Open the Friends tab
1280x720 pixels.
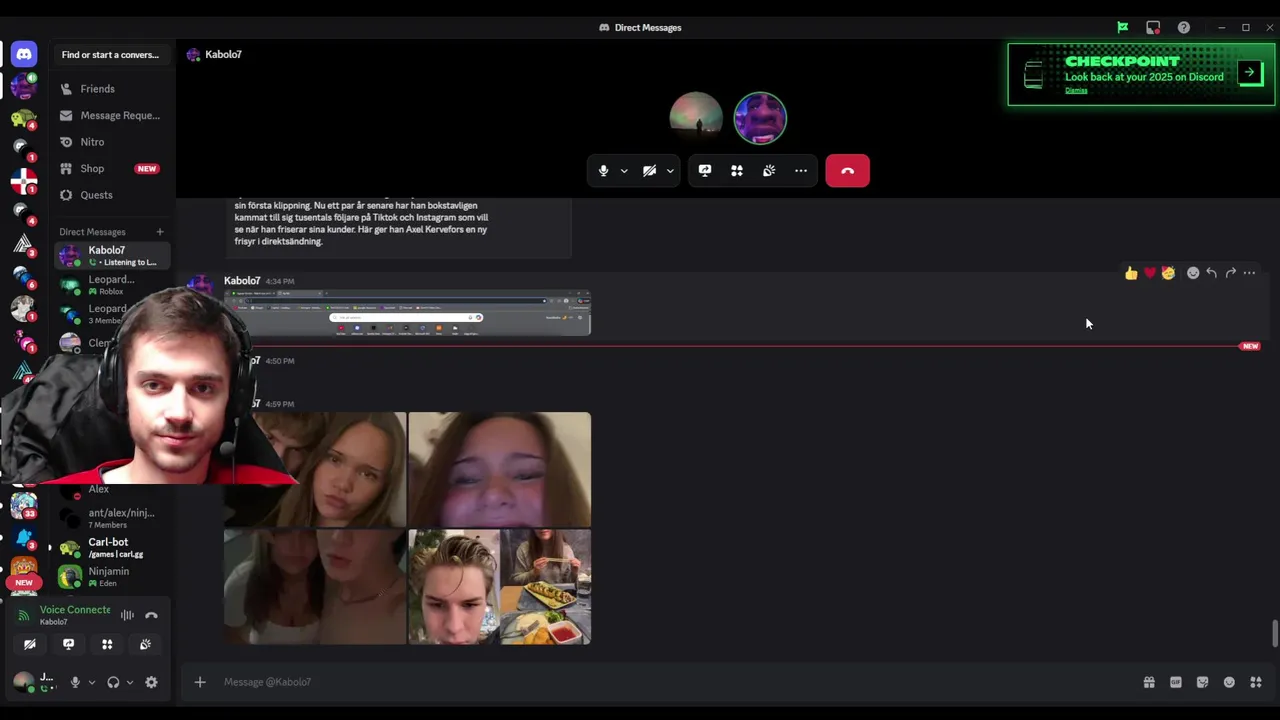tap(112, 89)
